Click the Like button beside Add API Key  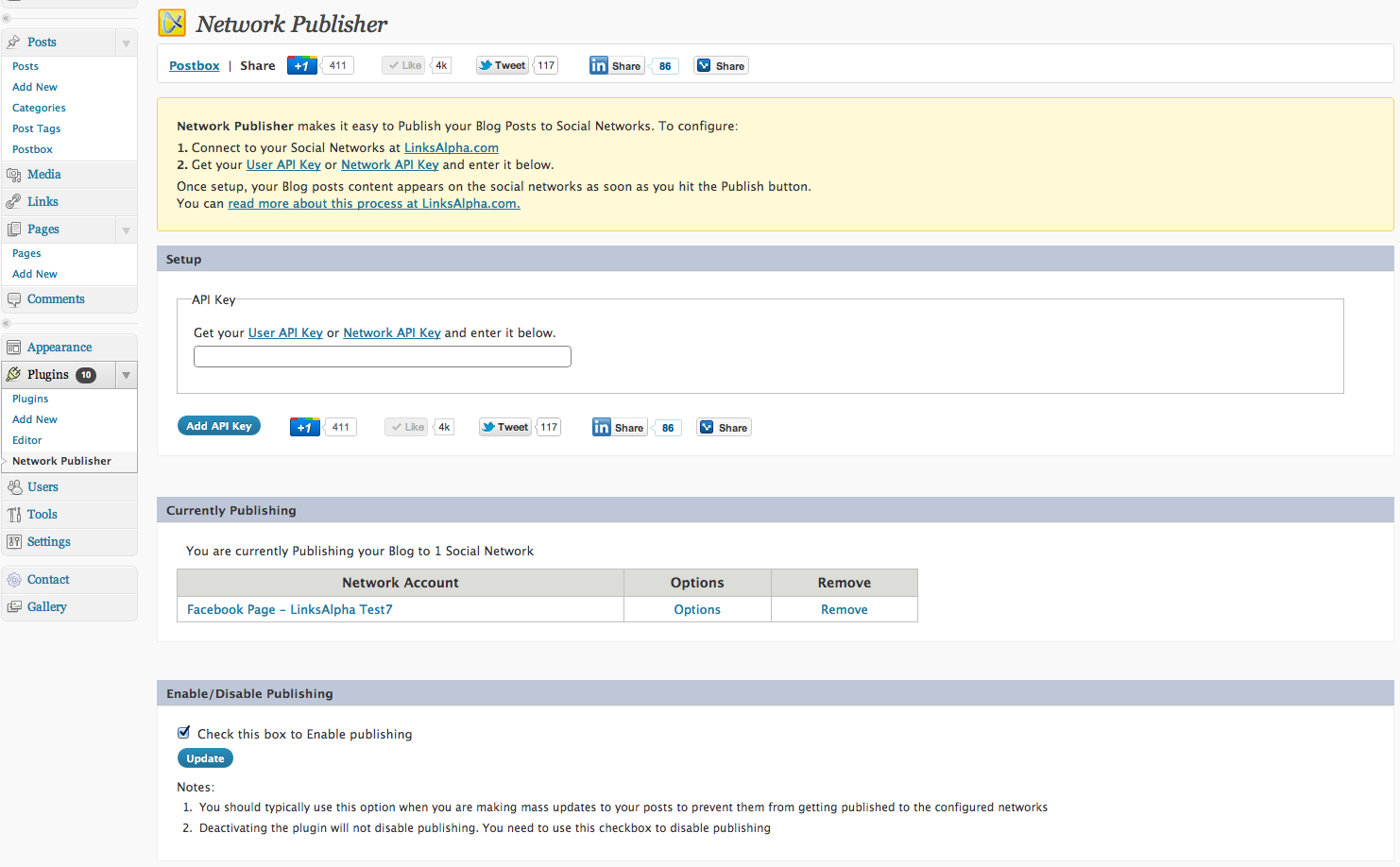[407, 427]
